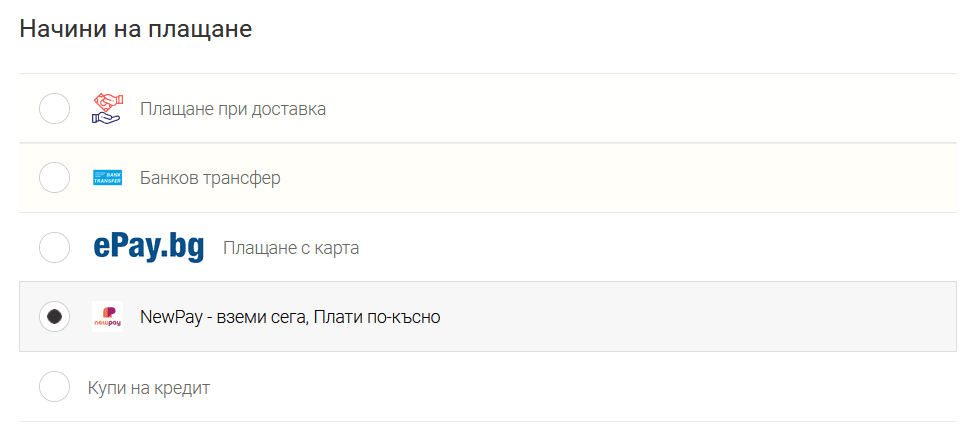Click the ePay.bg logo
This screenshot has height=437, width=973.
click(148, 248)
